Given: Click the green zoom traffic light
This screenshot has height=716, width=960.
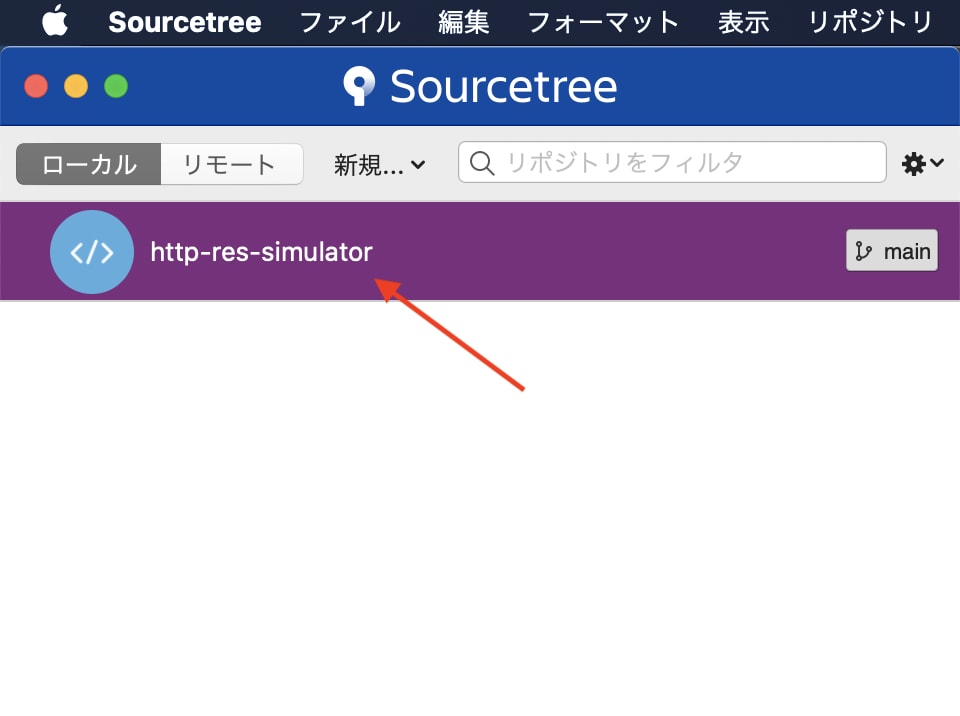Looking at the screenshot, I should (116, 86).
